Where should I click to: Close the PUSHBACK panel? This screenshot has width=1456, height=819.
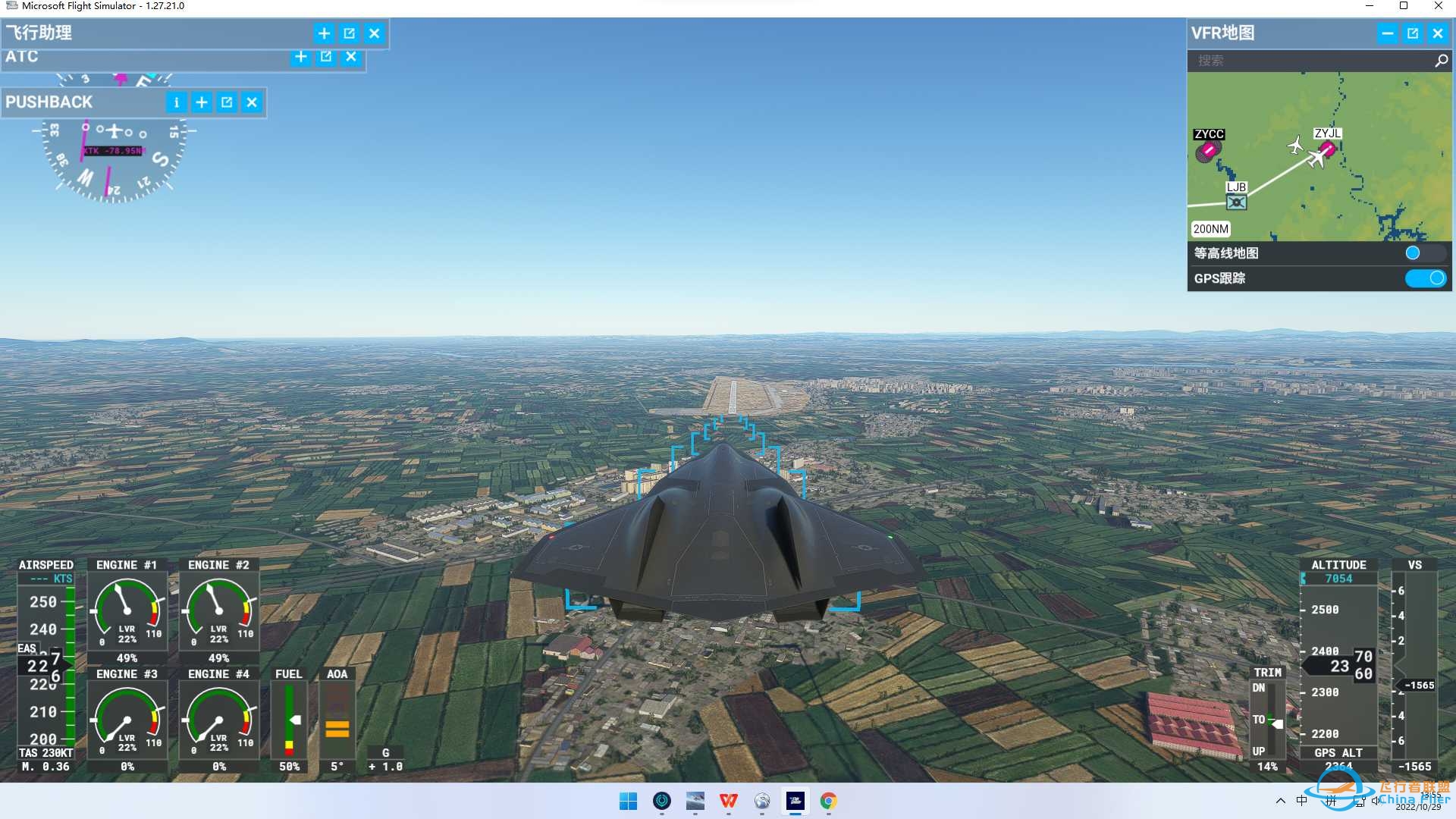pyautogui.click(x=251, y=102)
